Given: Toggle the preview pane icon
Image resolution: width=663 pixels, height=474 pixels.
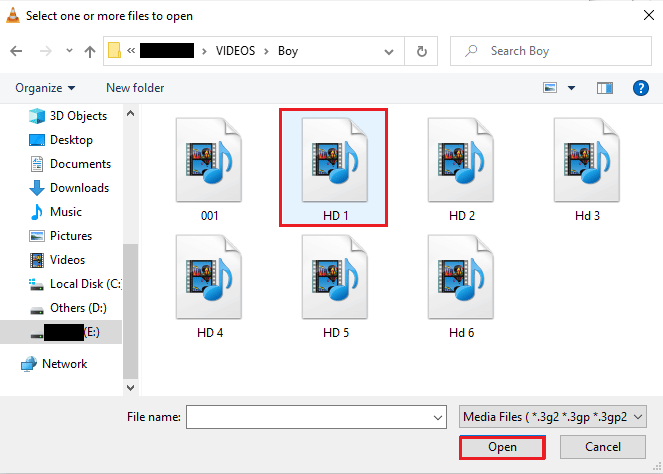Looking at the screenshot, I should (x=604, y=88).
